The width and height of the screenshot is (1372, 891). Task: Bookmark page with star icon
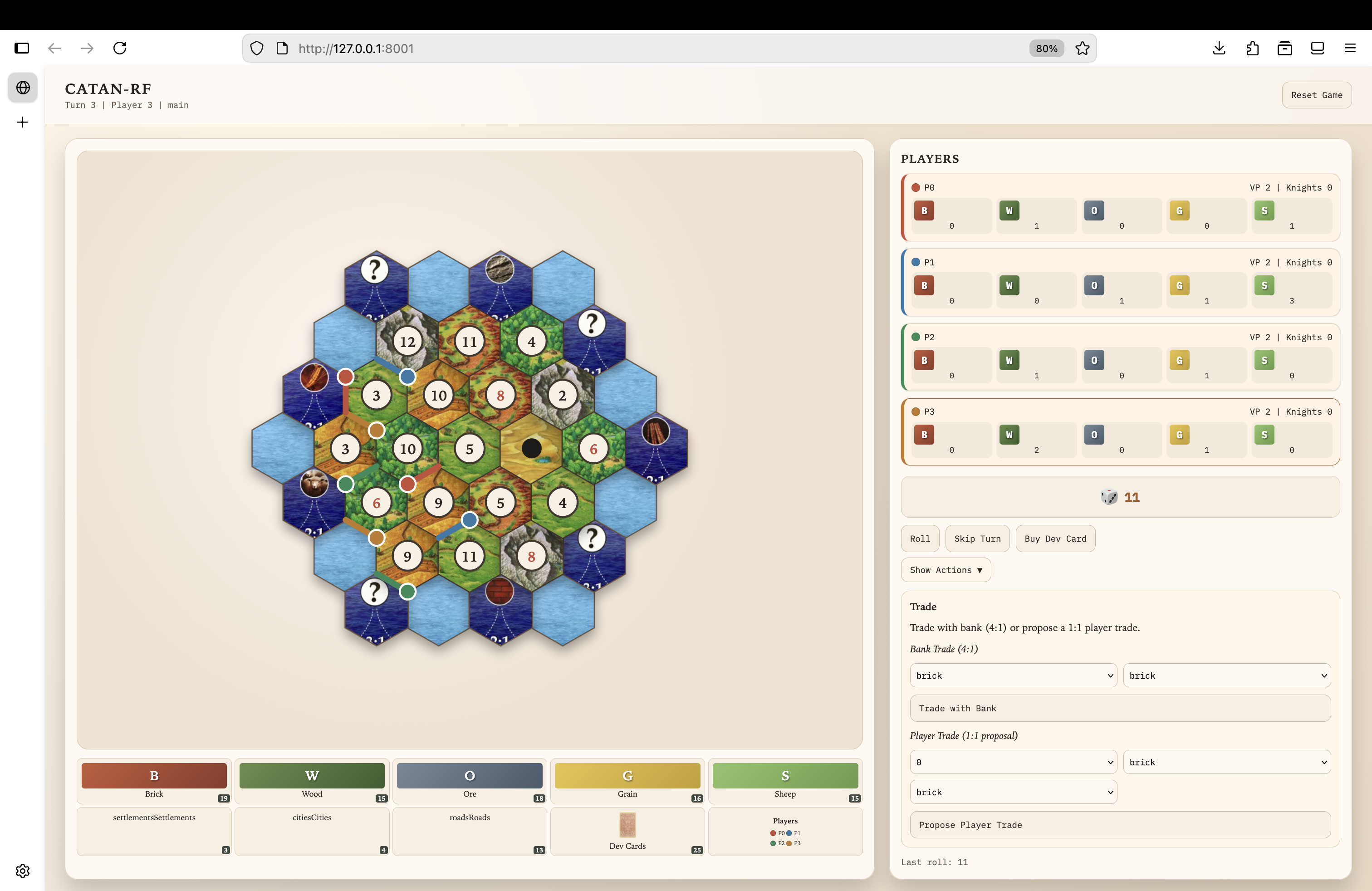[1082, 49]
